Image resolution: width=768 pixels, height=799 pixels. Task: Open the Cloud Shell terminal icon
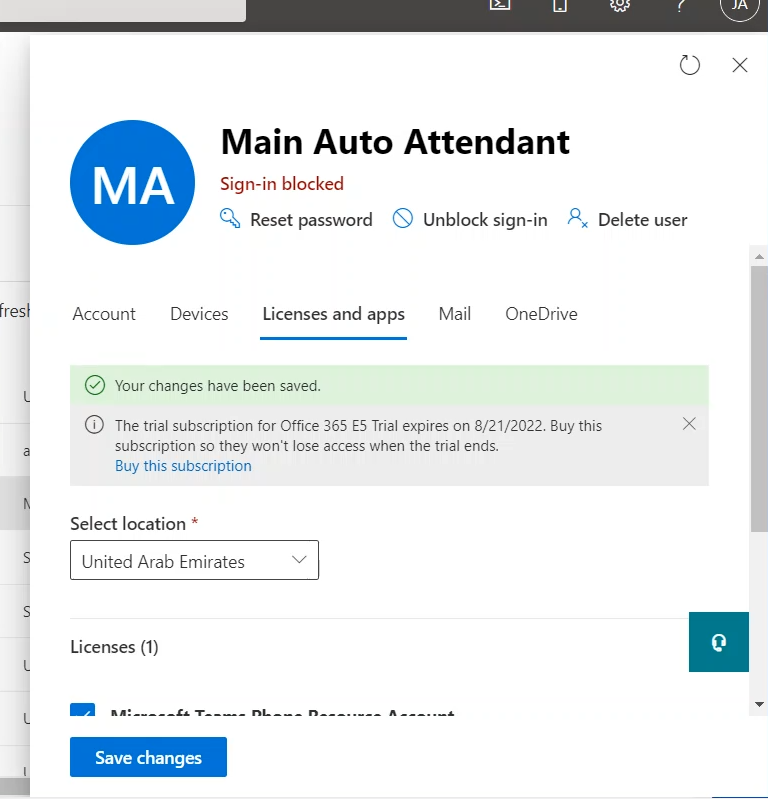500,5
